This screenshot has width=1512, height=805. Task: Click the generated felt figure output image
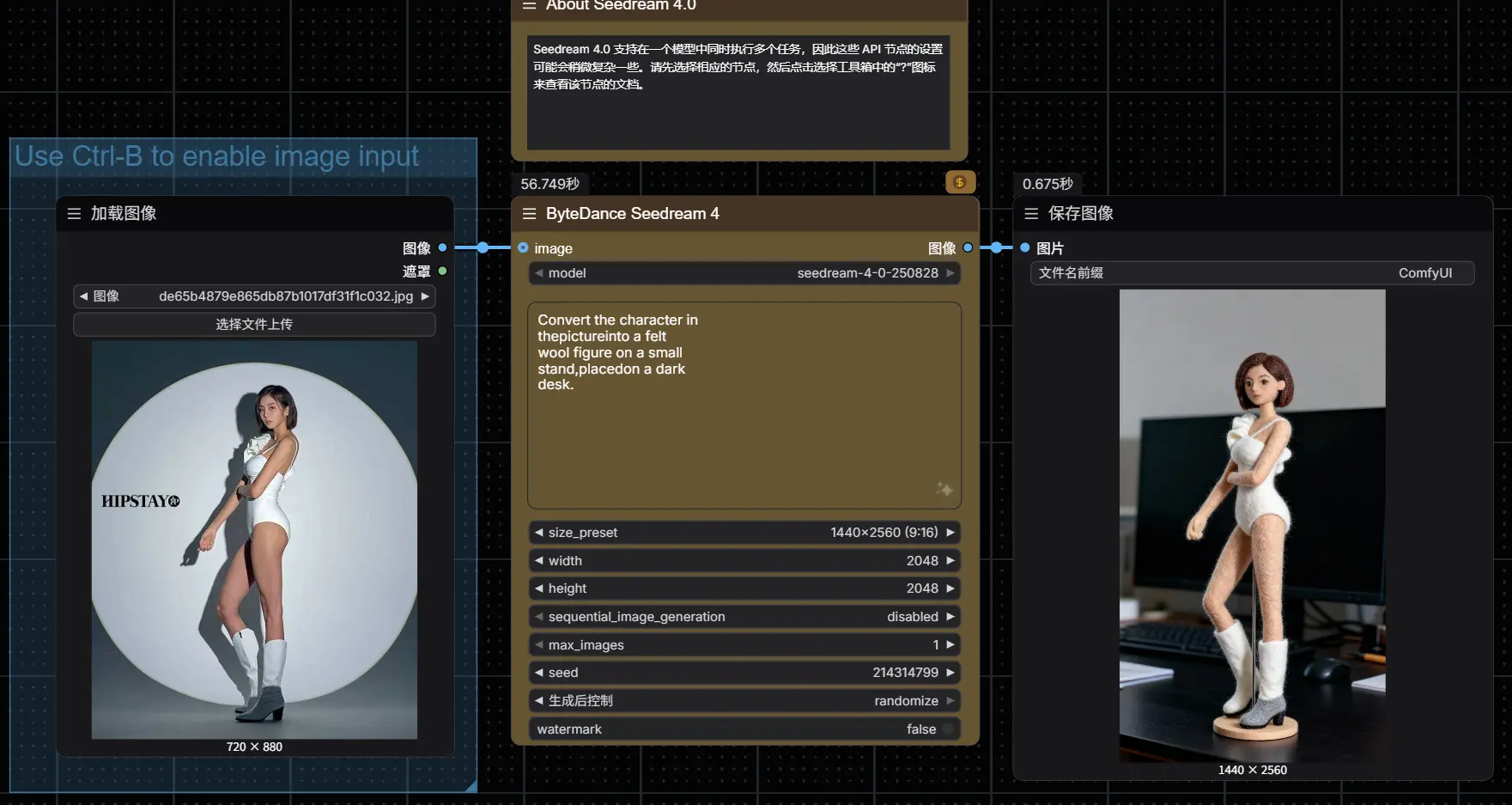pos(1252,524)
